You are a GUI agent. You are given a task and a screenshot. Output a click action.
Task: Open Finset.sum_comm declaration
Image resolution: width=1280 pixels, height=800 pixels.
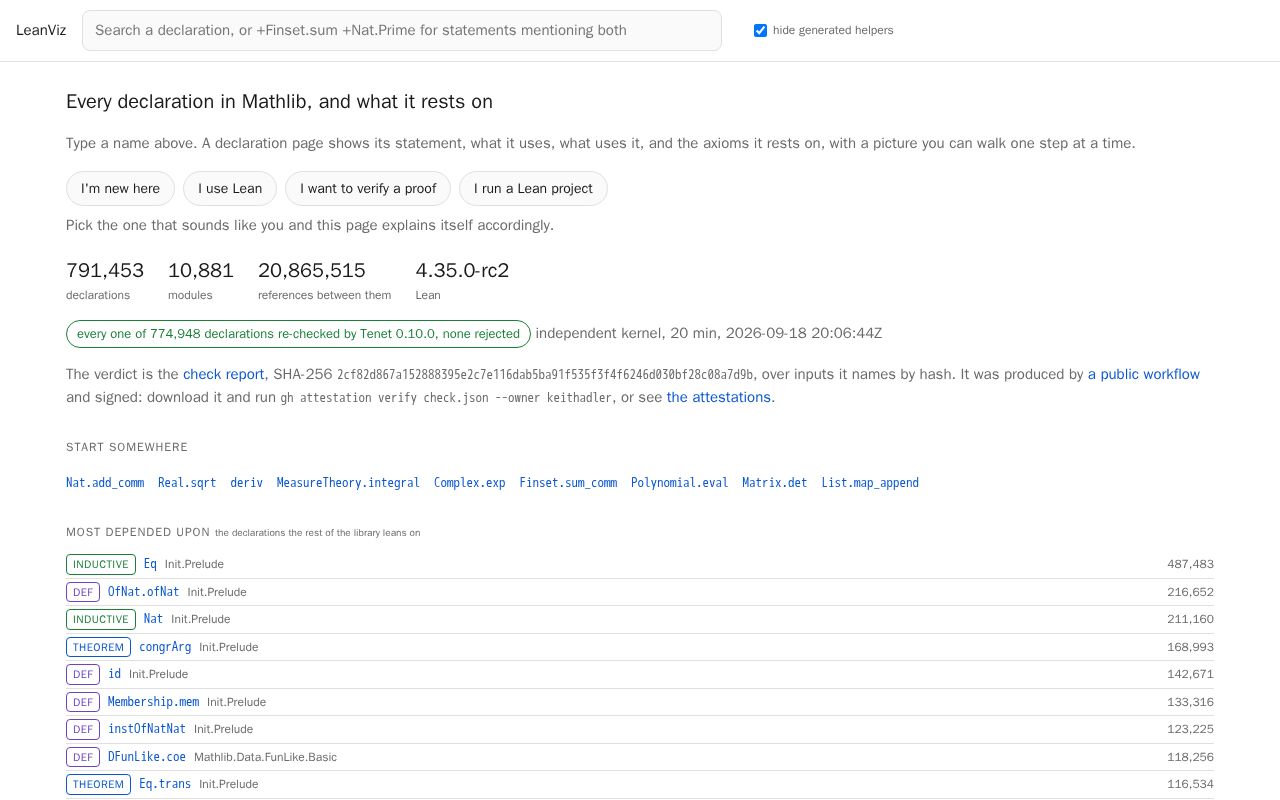(x=568, y=482)
